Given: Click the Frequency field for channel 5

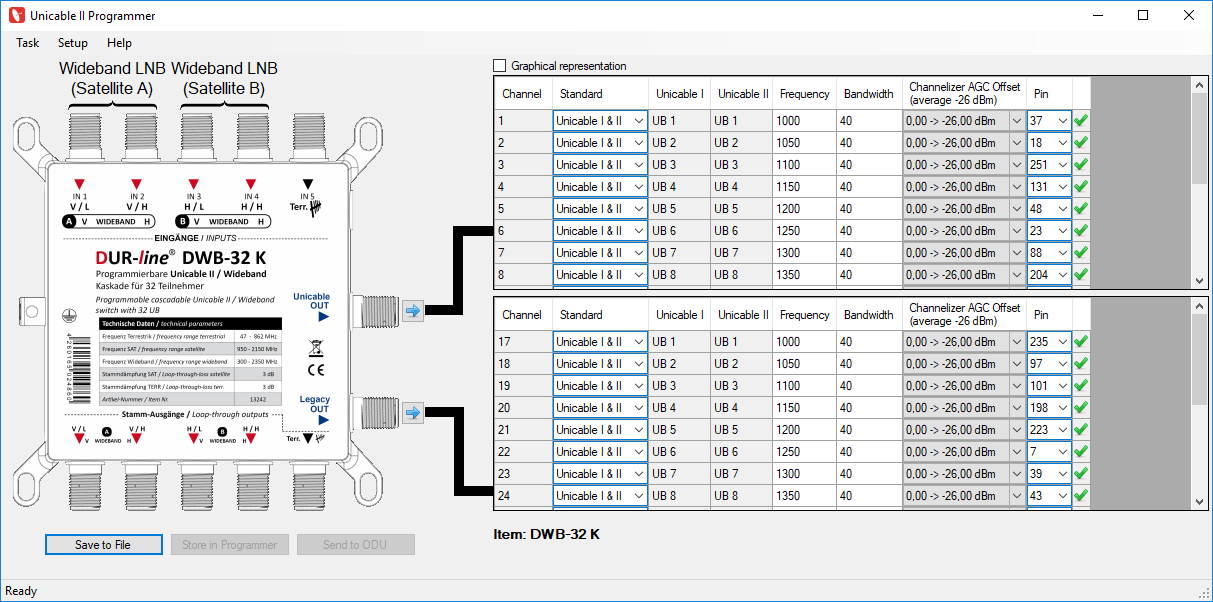Looking at the screenshot, I should (804, 209).
